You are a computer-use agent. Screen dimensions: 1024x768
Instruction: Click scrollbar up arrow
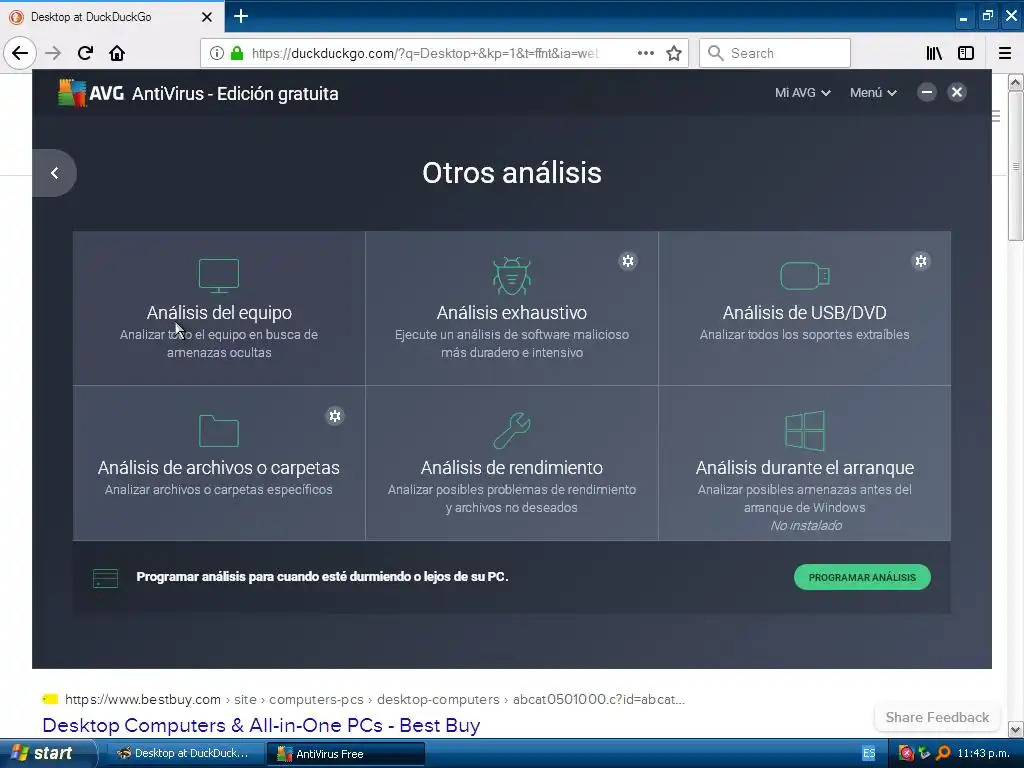pos(1015,83)
